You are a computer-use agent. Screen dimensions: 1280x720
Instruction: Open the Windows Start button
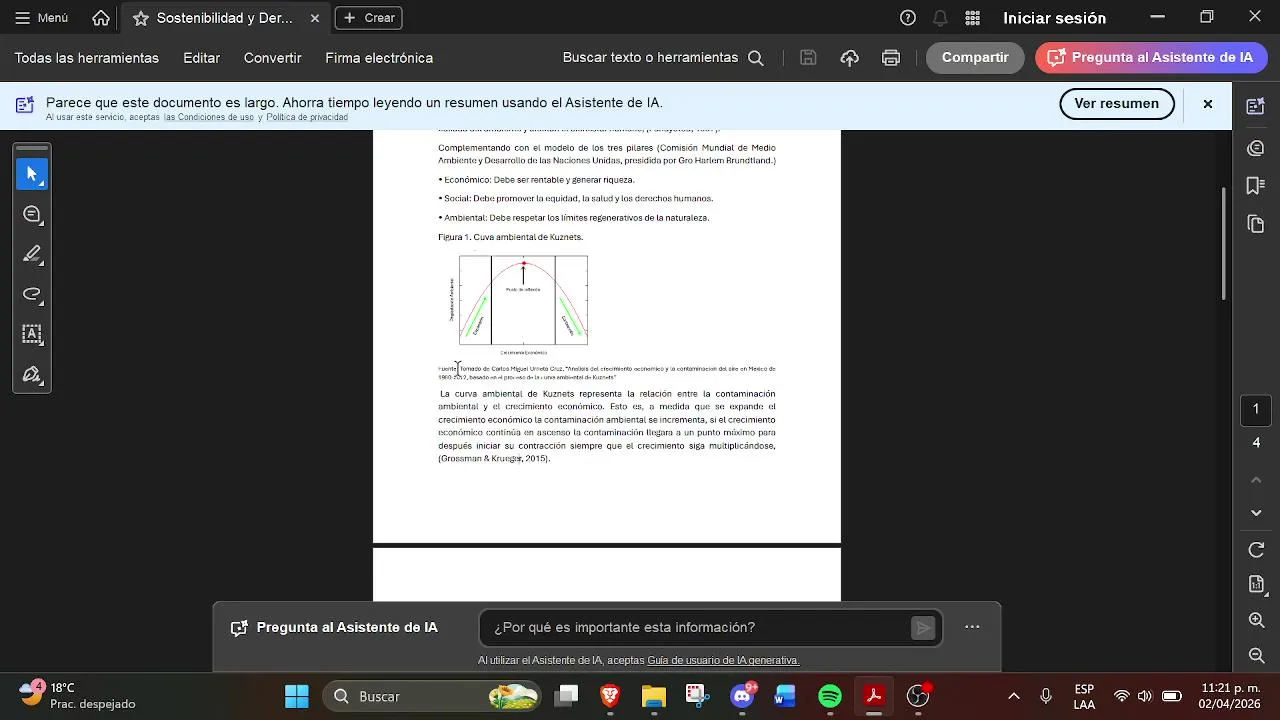[297, 696]
